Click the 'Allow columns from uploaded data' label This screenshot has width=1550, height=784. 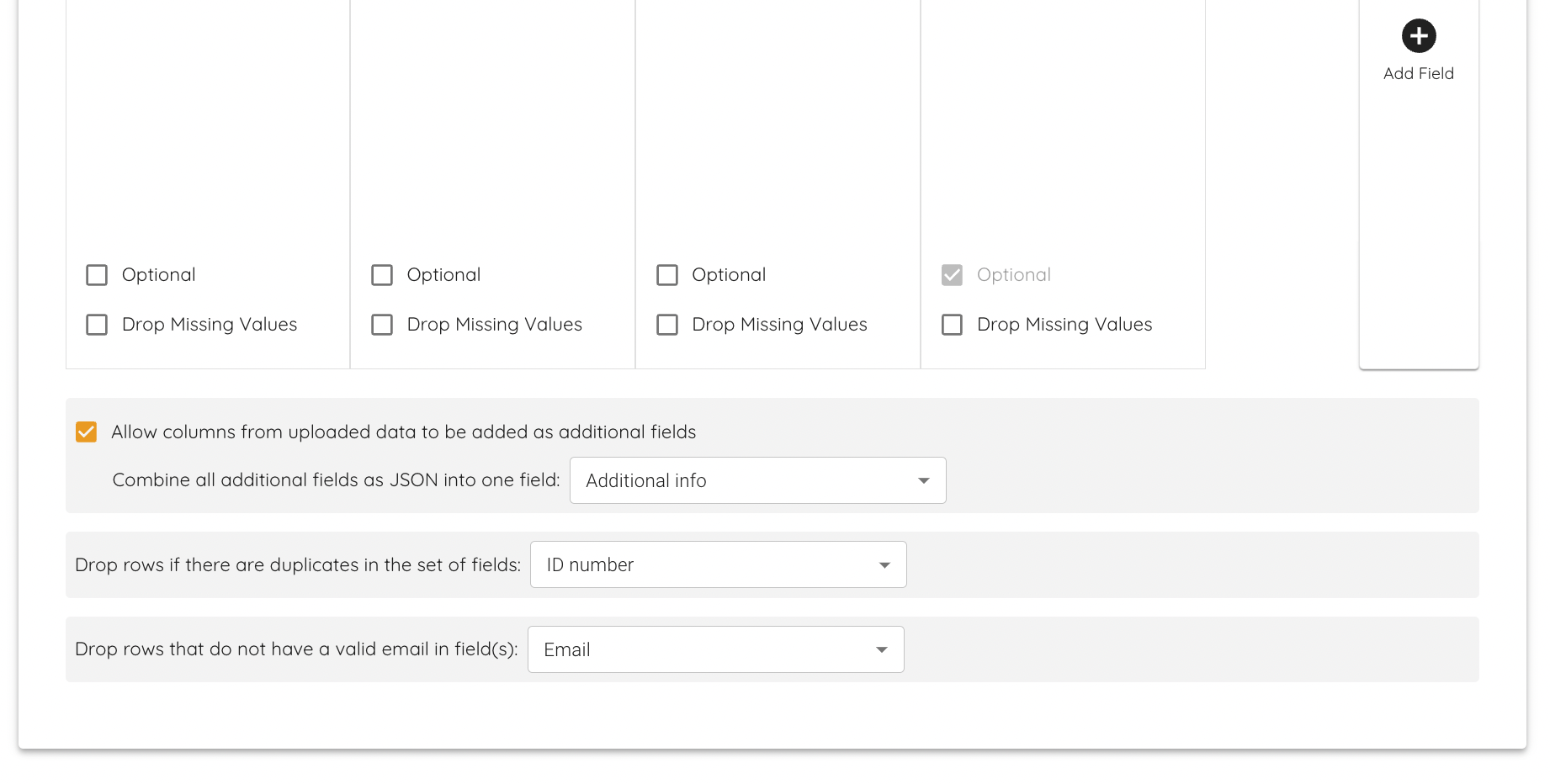[403, 432]
